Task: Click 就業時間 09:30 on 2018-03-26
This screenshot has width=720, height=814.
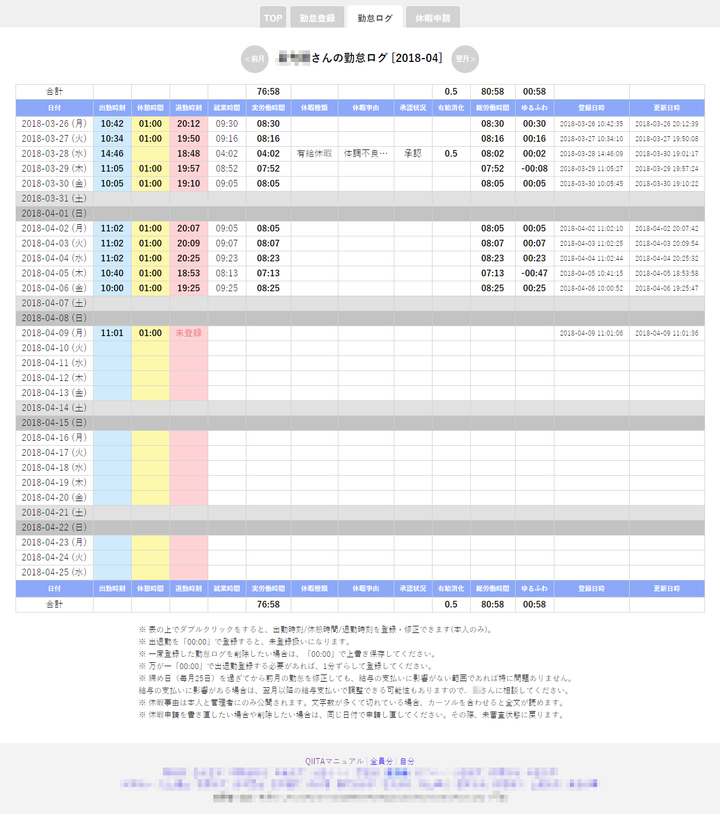Action: click(227, 124)
